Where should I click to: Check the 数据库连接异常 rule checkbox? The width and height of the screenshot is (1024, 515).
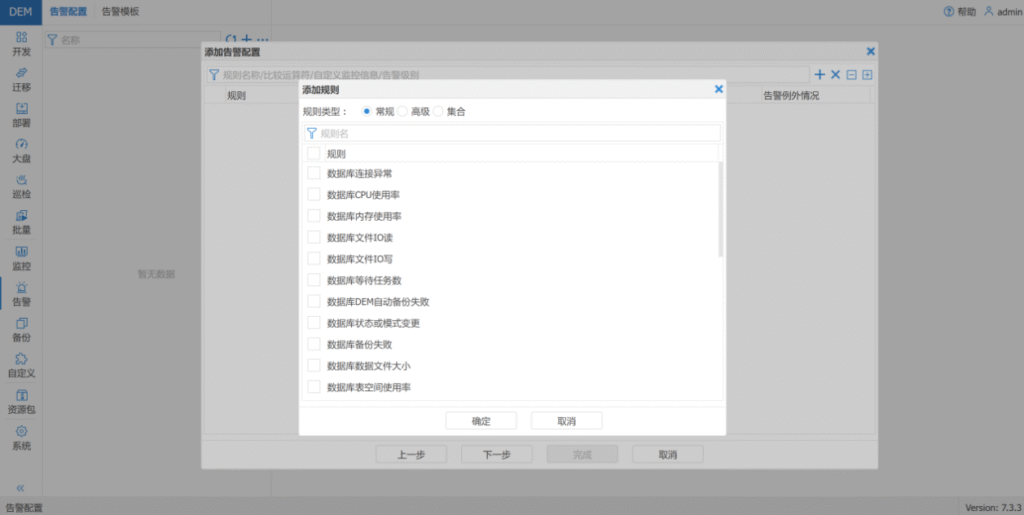[x=314, y=174]
